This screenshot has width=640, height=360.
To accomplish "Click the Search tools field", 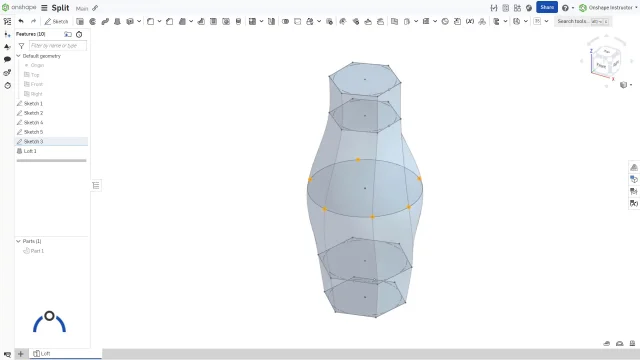I will (582, 21).
